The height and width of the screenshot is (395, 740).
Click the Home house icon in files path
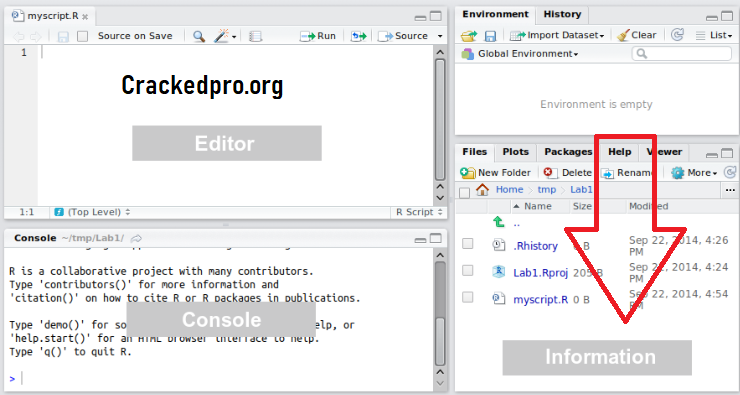[x=482, y=190]
